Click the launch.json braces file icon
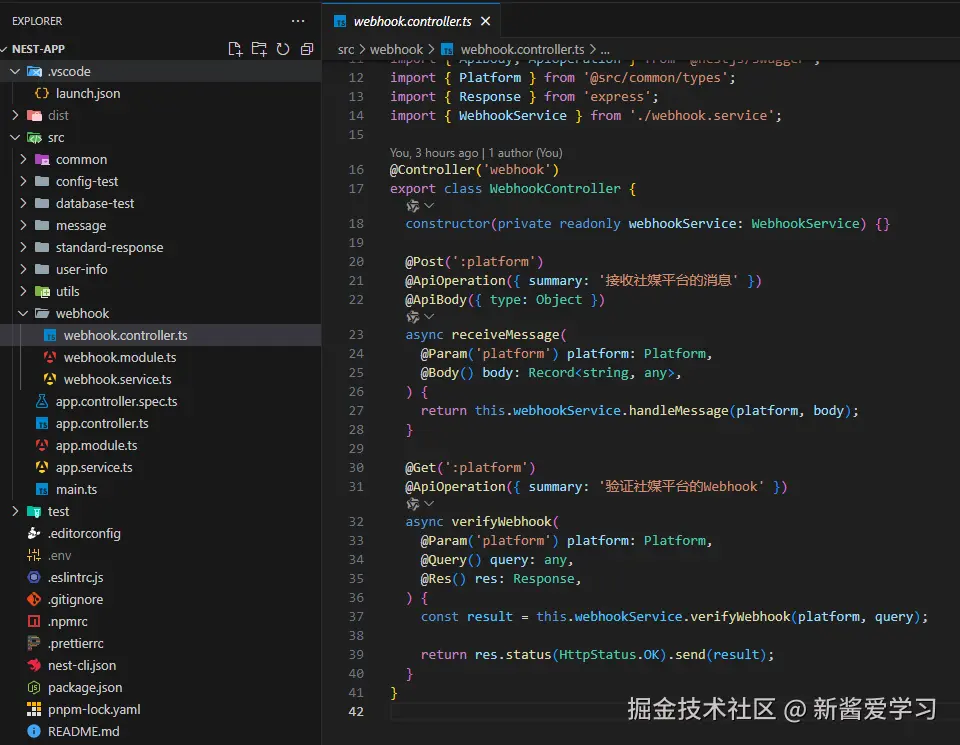This screenshot has height=745, width=960. tap(42, 94)
